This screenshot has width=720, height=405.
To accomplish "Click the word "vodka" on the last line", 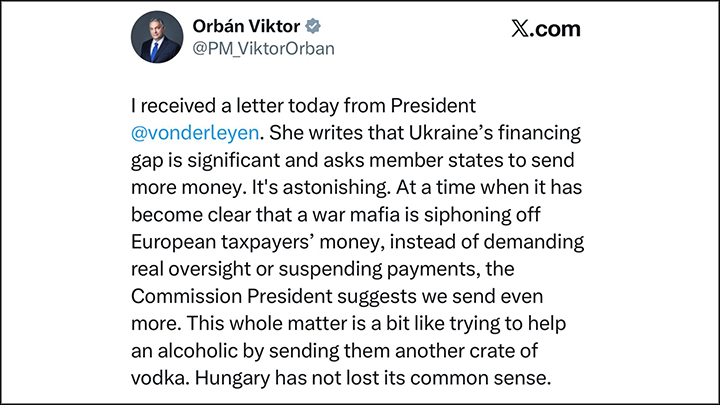I will pyautogui.click(x=160, y=377).
